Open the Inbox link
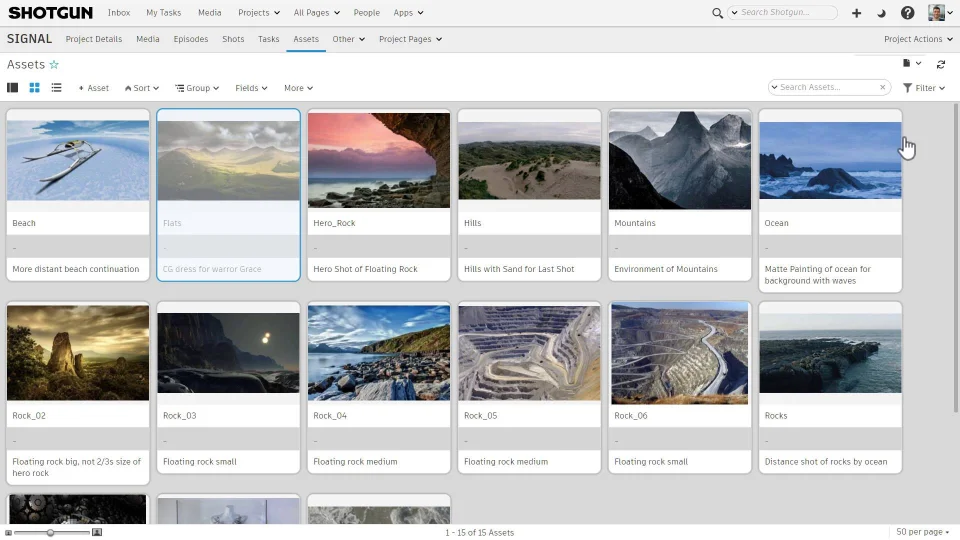Image resolution: width=960 pixels, height=540 pixels. coord(118,13)
